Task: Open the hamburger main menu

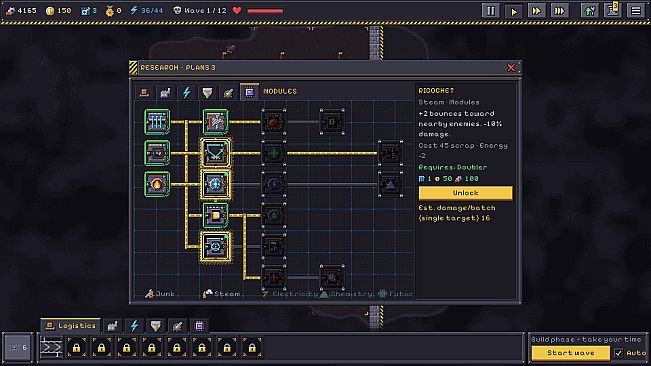Action: pos(636,10)
